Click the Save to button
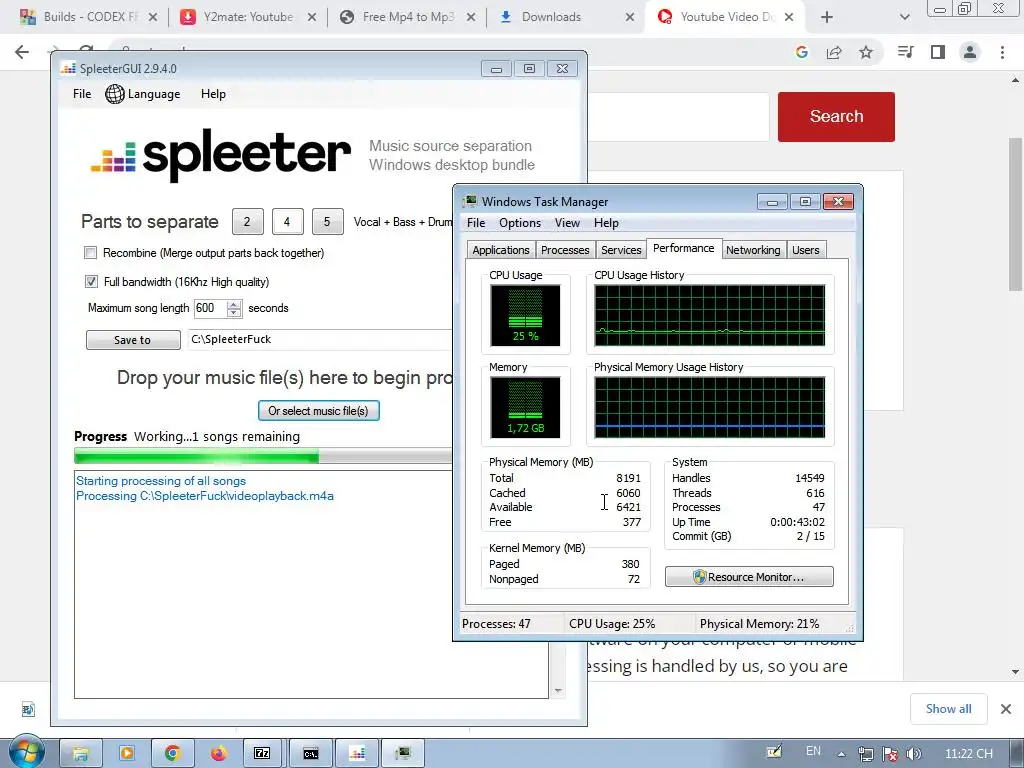Viewport: 1024px width, 768px height. (x=133, y=340)
